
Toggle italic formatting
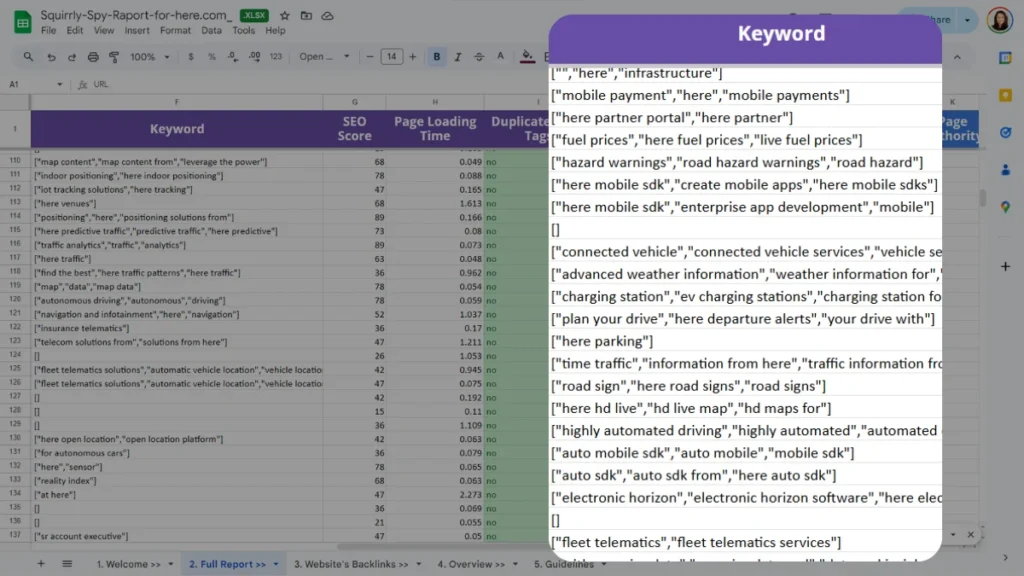click(459, 57)
